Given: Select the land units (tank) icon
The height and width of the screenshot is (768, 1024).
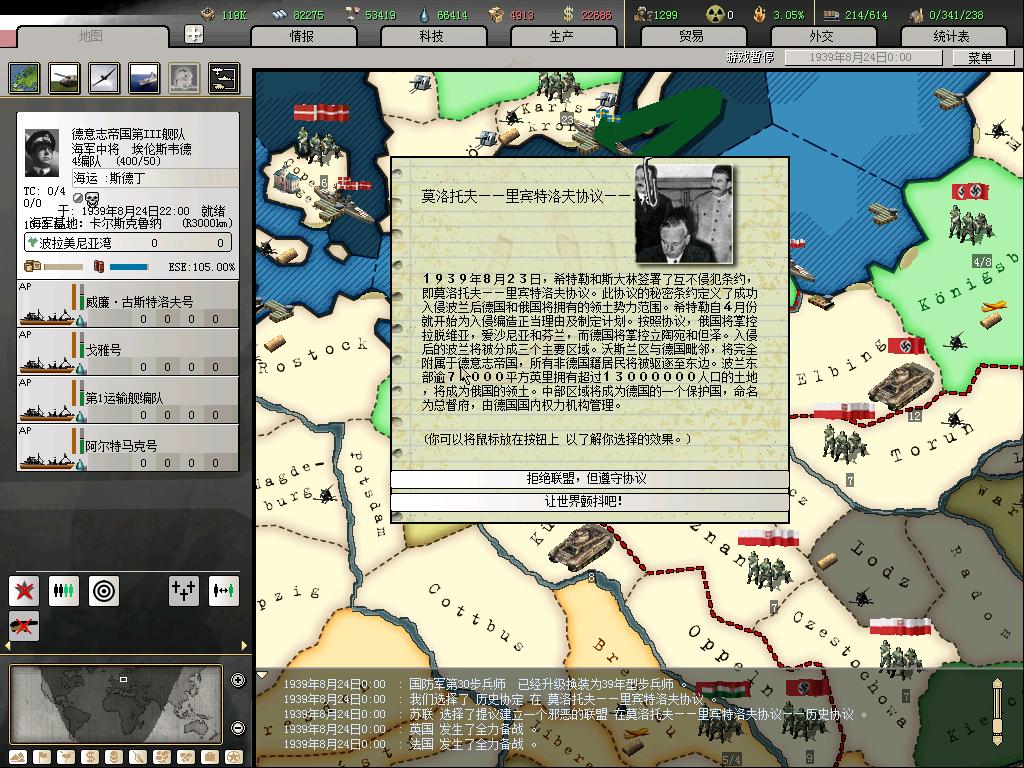Looking at the screenshot, I should (x=63, y=77).
